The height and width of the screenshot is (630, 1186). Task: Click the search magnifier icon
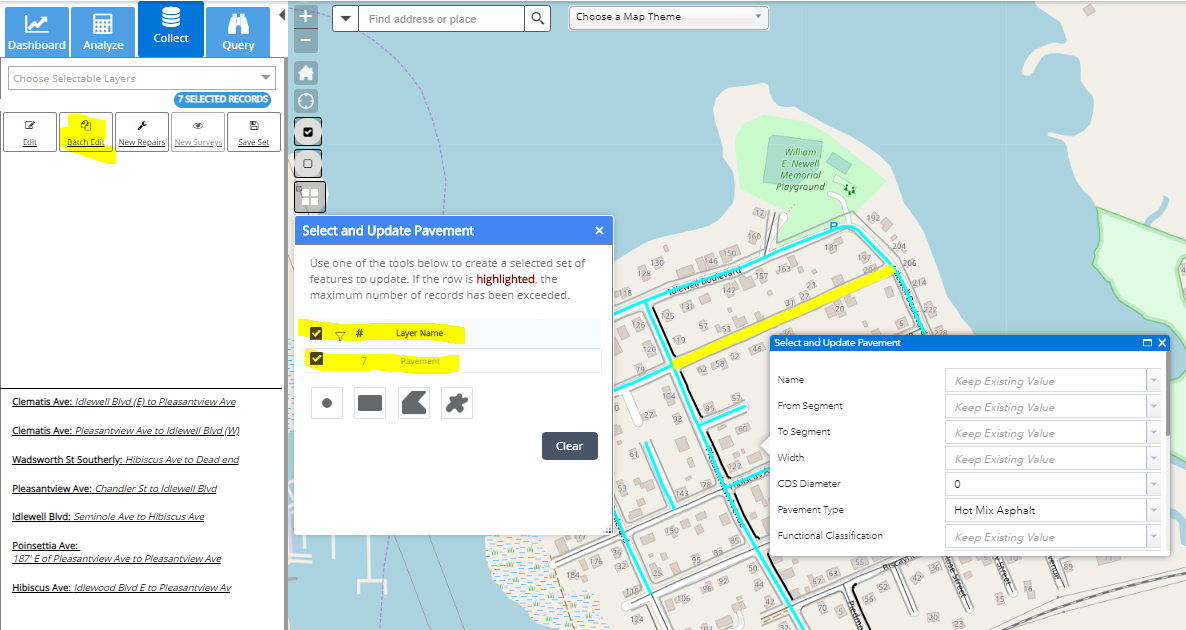click(538, 19)
